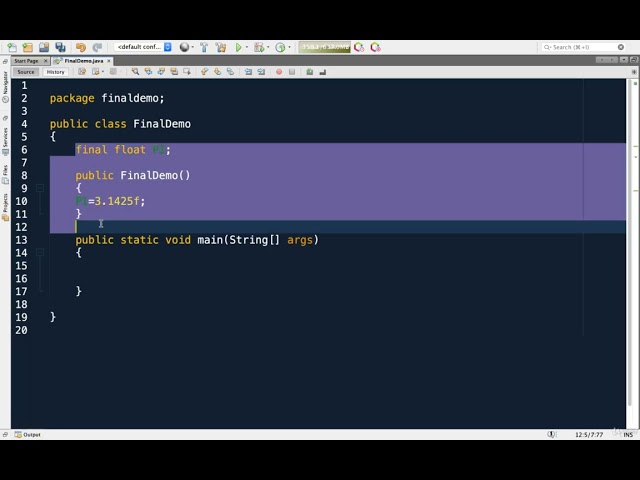Click Shift Line Right icon
This screenshot has height=480, width=640.
(261, 72)
